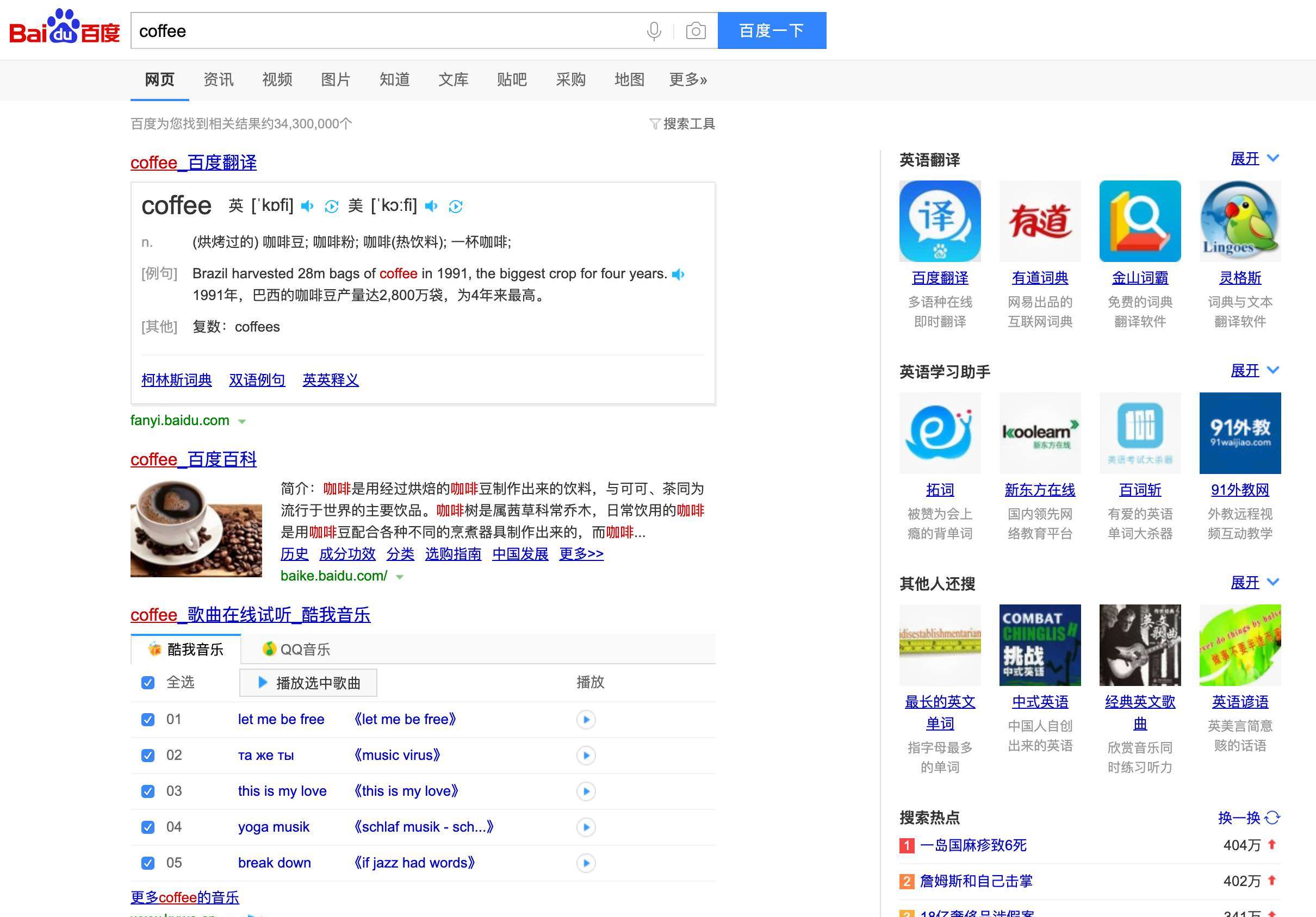The height and width of the screenshot is (917, 1316).
Task: Expand the 其他人还搜 section with 展开
Action: click(x=1255, y=583)
